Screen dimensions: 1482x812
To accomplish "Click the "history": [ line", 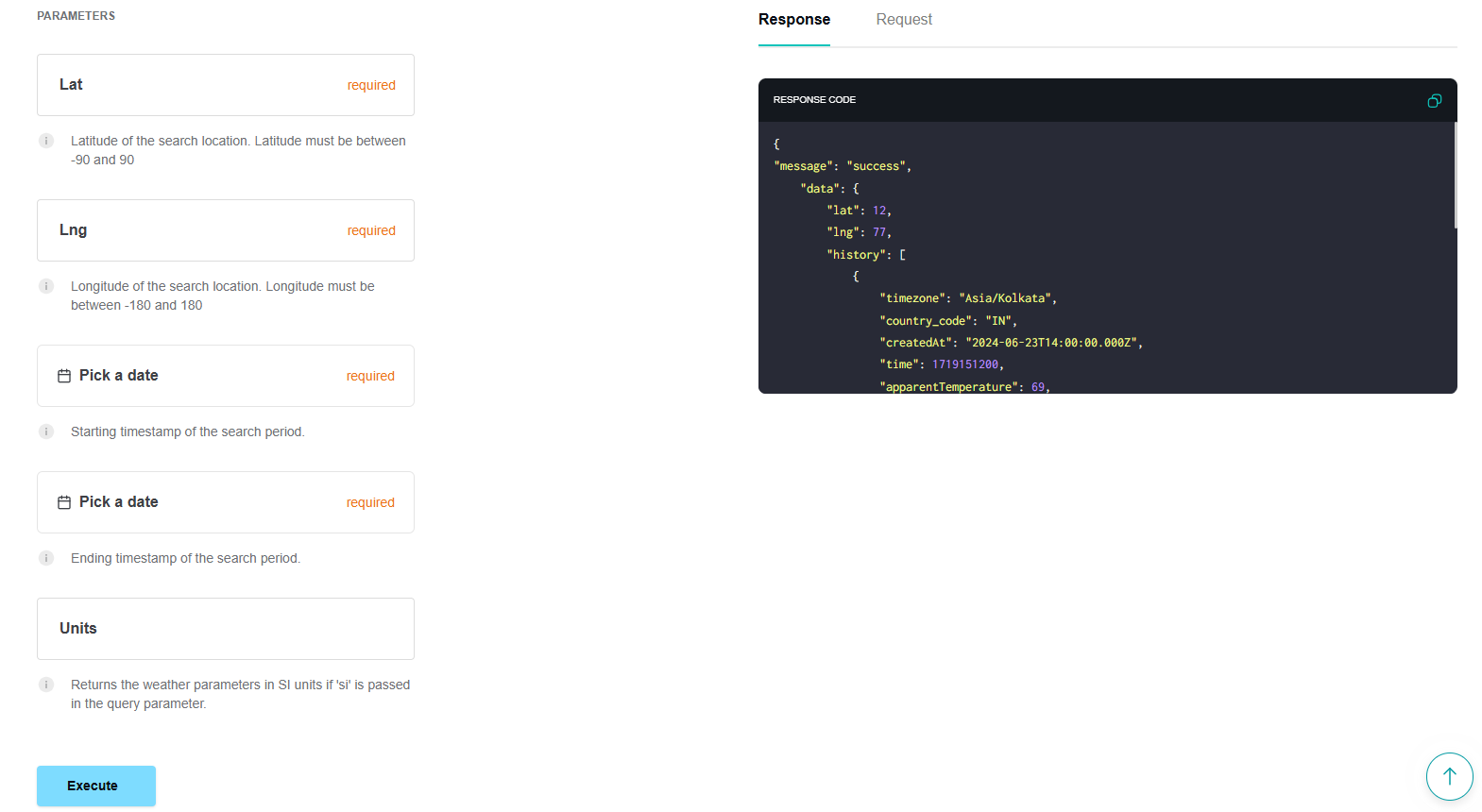I will [x=866, y=255].
